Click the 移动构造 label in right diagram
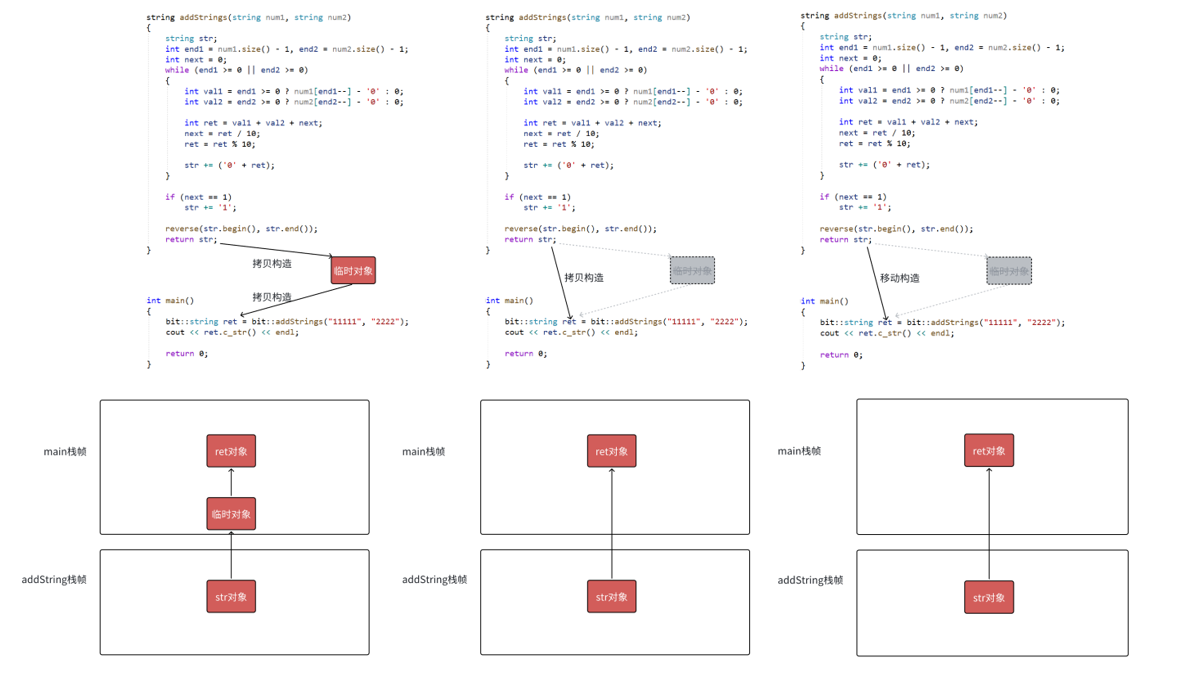 tap(900, 278)
